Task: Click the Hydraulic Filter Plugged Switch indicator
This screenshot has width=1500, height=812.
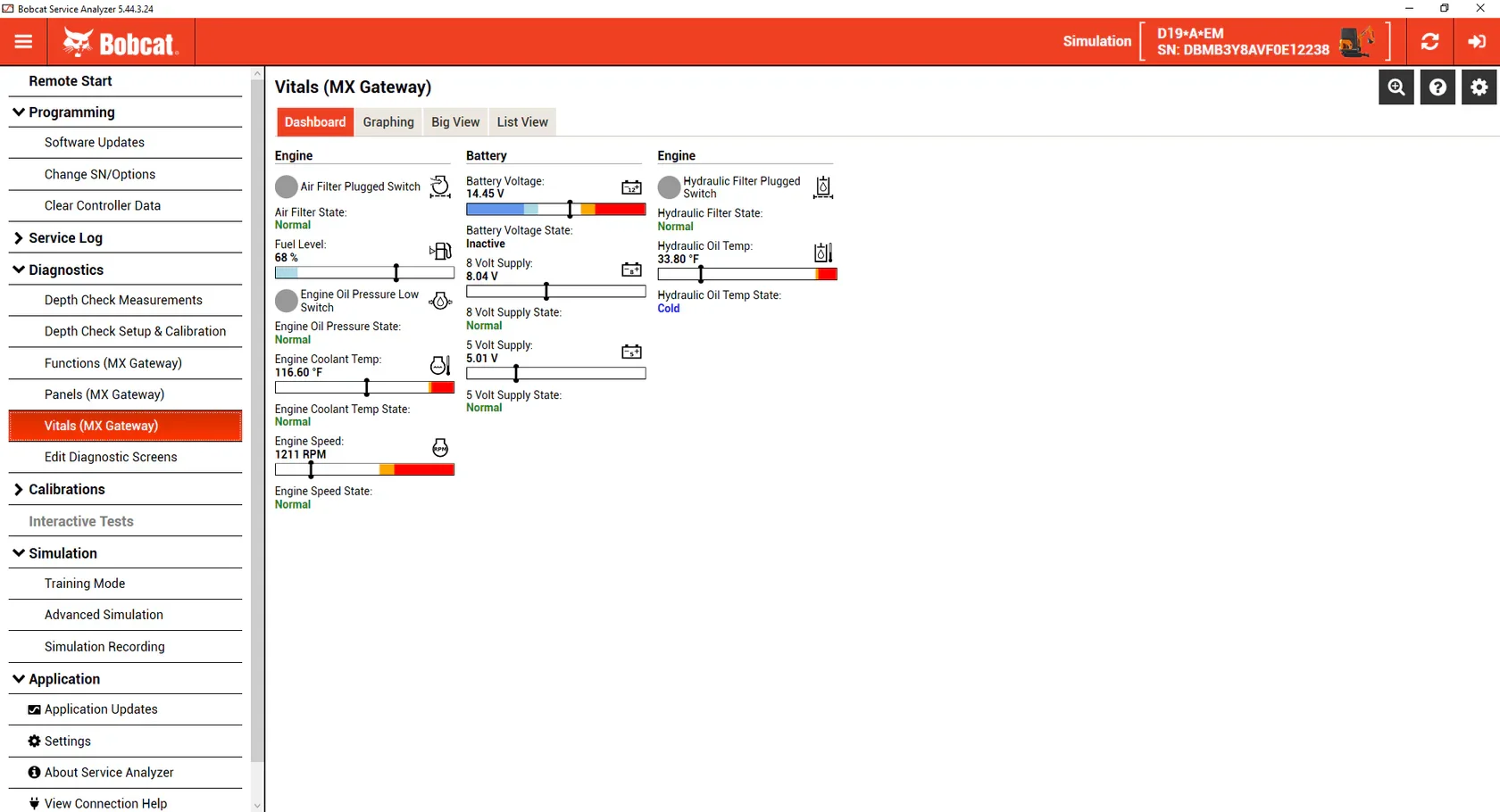Action: pos(670,187)
